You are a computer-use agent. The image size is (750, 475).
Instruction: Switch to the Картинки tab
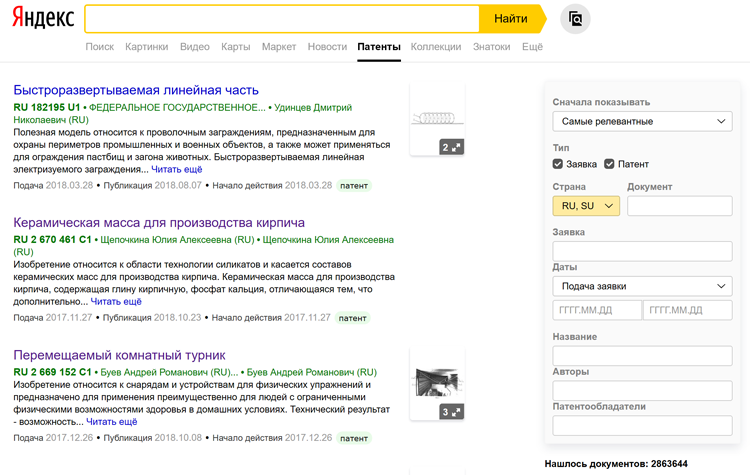point(146,47)
